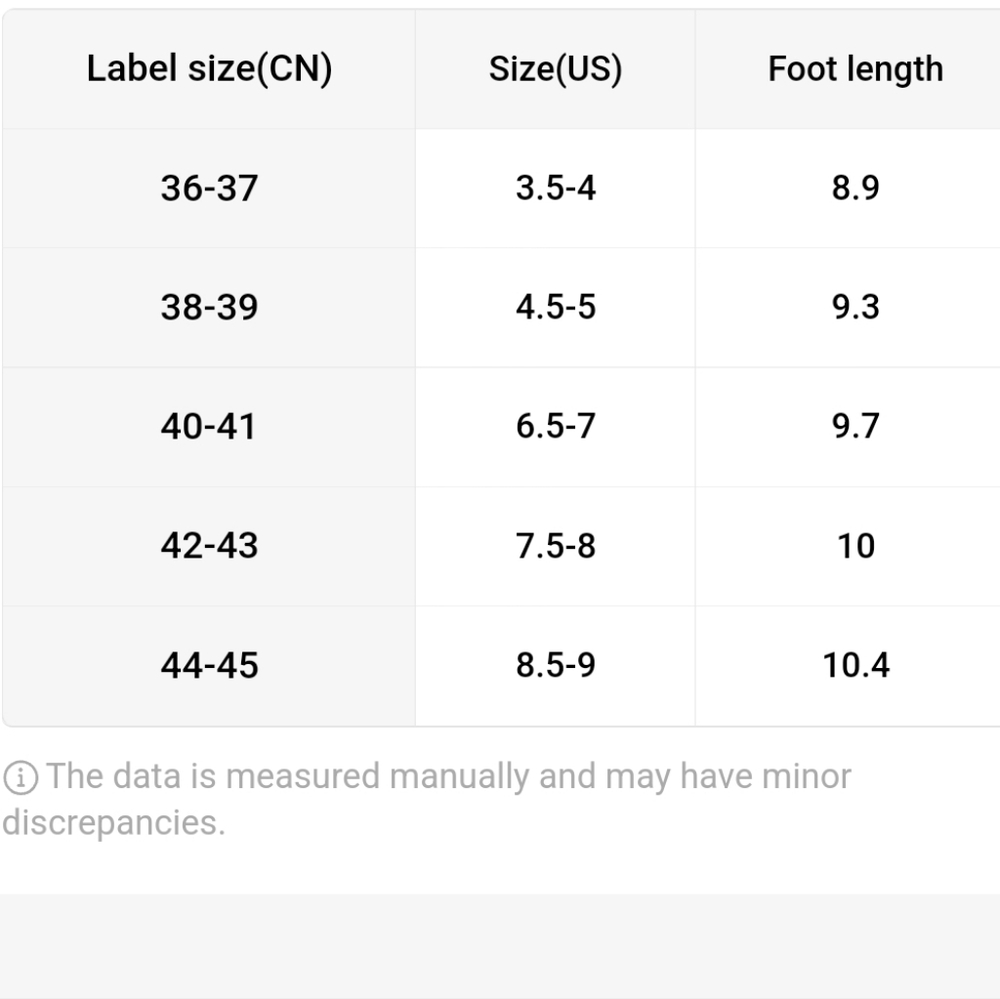Click the 44-45 label size cell
The height and width of the screenshot is (999, 1000).
click(x=209, y=665)
